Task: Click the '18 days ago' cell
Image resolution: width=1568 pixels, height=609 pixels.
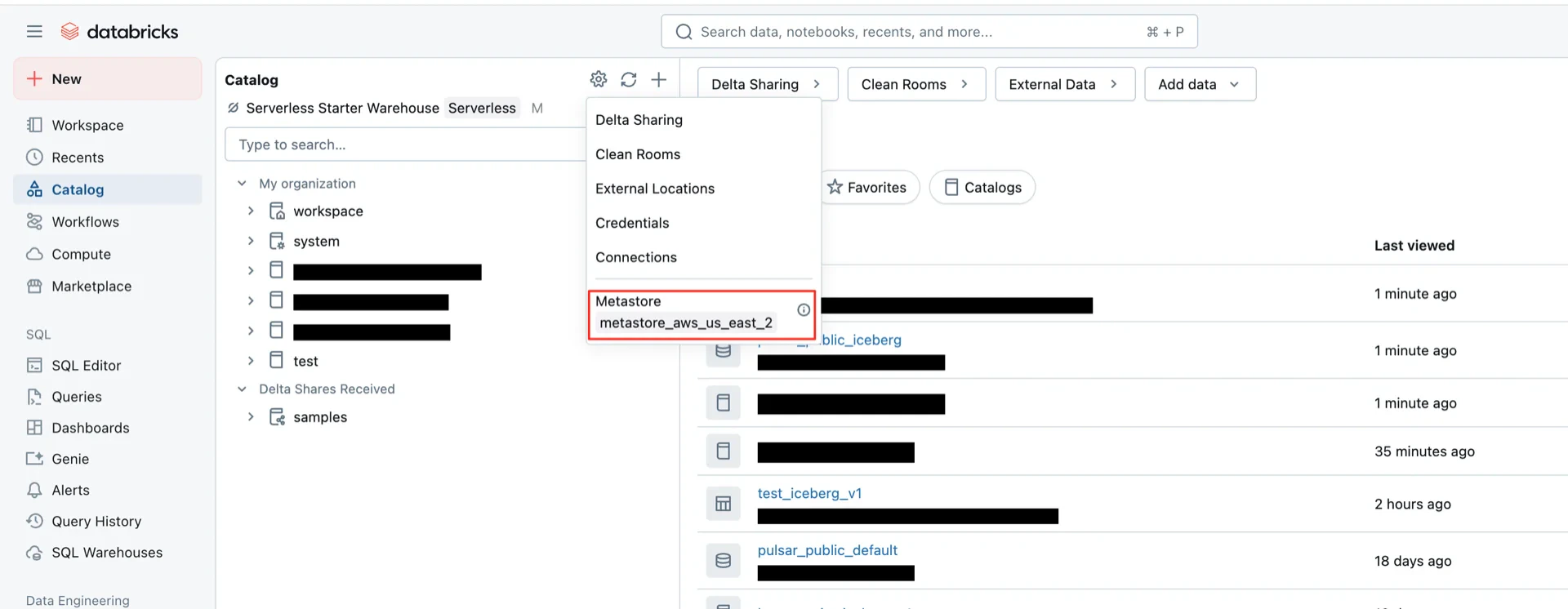Action: click(1413, 561)
